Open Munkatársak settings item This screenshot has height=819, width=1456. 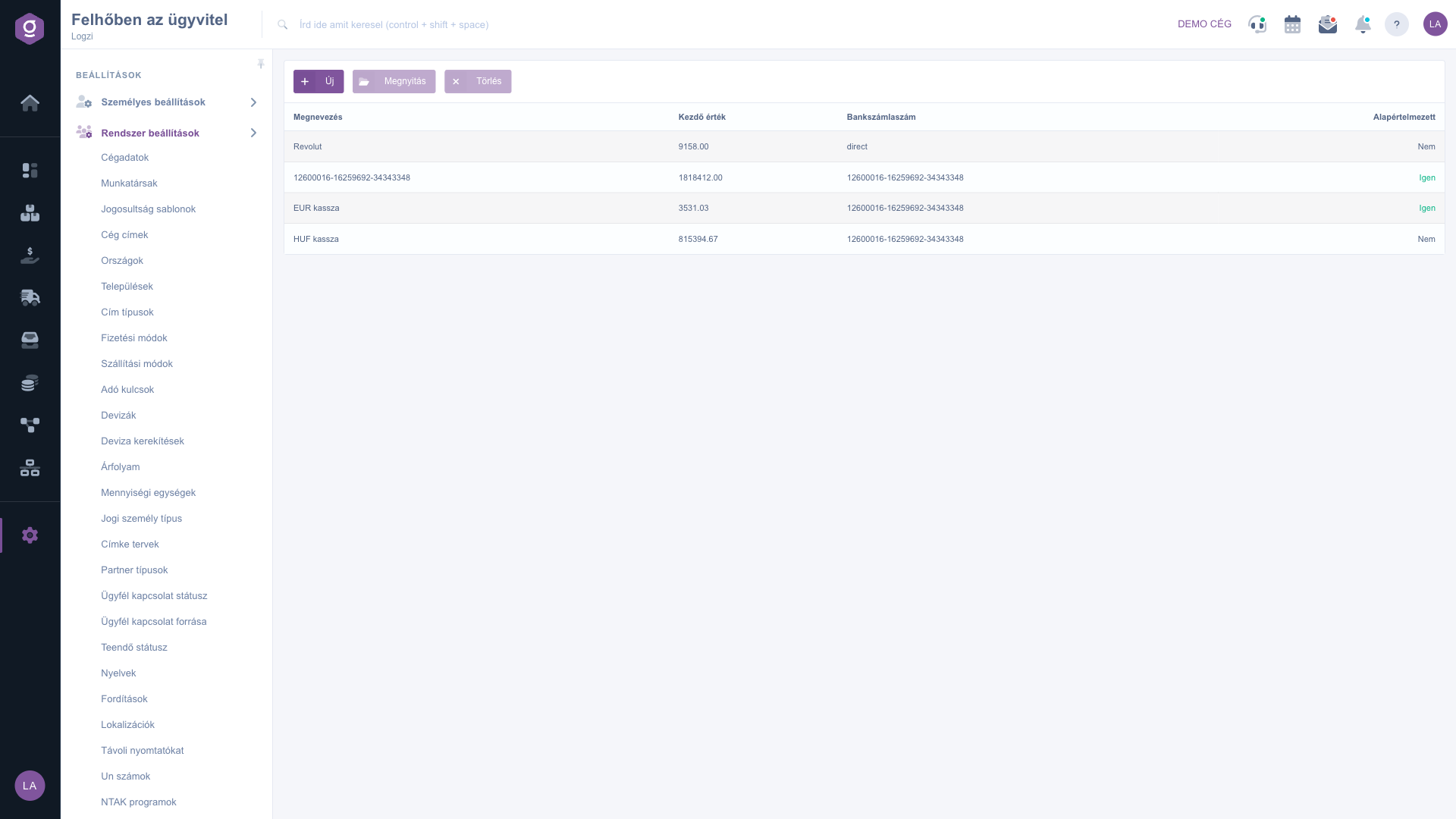pyautogui.click(x=129, y=184)
